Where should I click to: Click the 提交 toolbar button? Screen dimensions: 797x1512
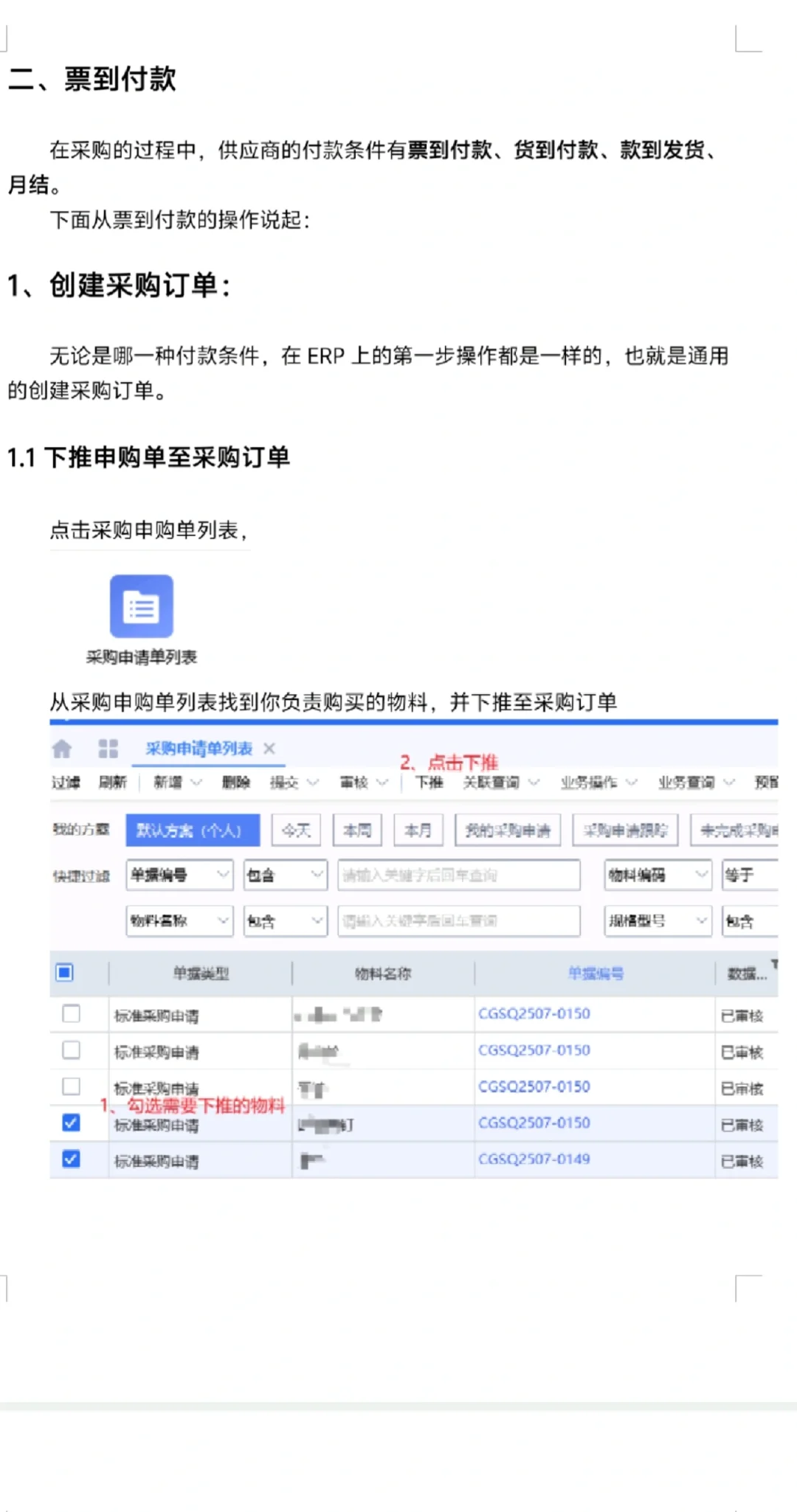[x=284, y=783]
